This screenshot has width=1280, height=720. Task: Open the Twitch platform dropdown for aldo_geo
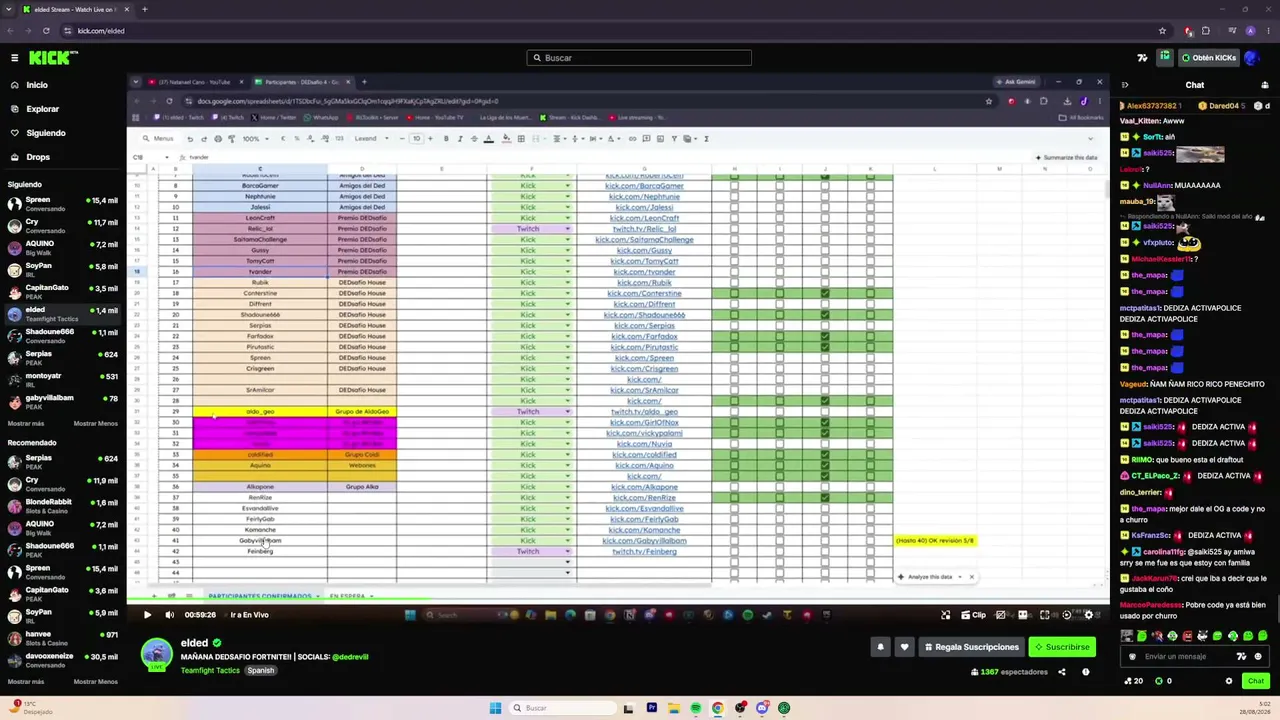[568, 412]
